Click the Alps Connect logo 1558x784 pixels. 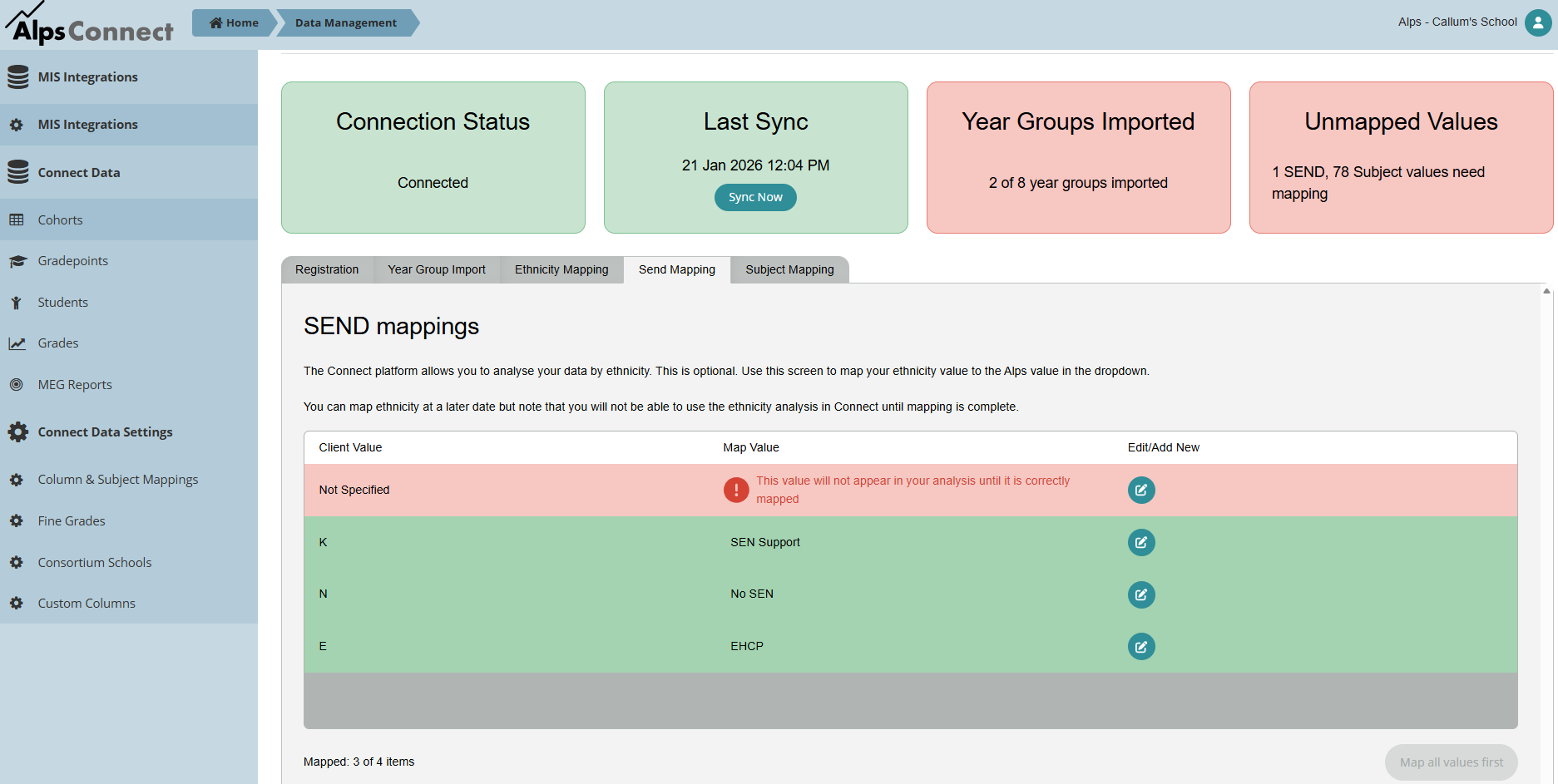click(90, 25)
